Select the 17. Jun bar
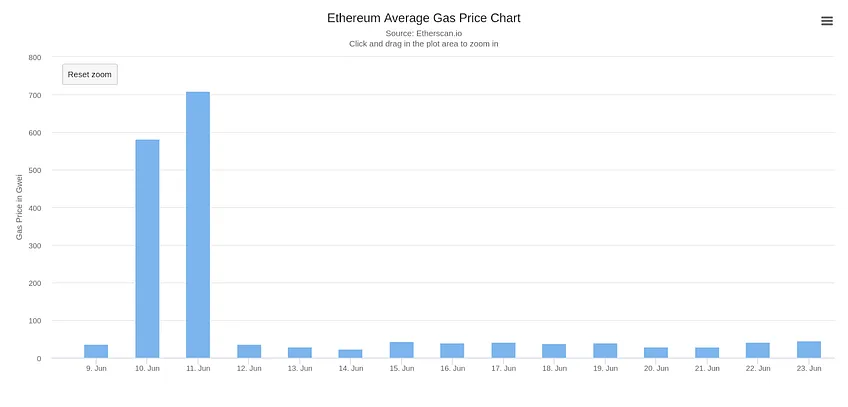This screenshot has width=848, height=407. (504, 350)
